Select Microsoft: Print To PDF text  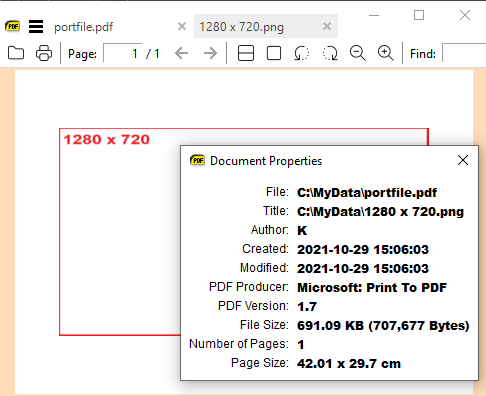point(372,288)
